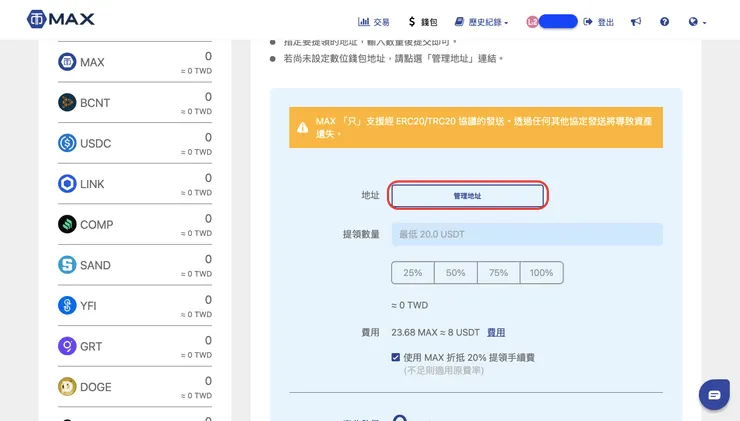
Task: Open the live chat support bubble
Action: click(714, 395)
